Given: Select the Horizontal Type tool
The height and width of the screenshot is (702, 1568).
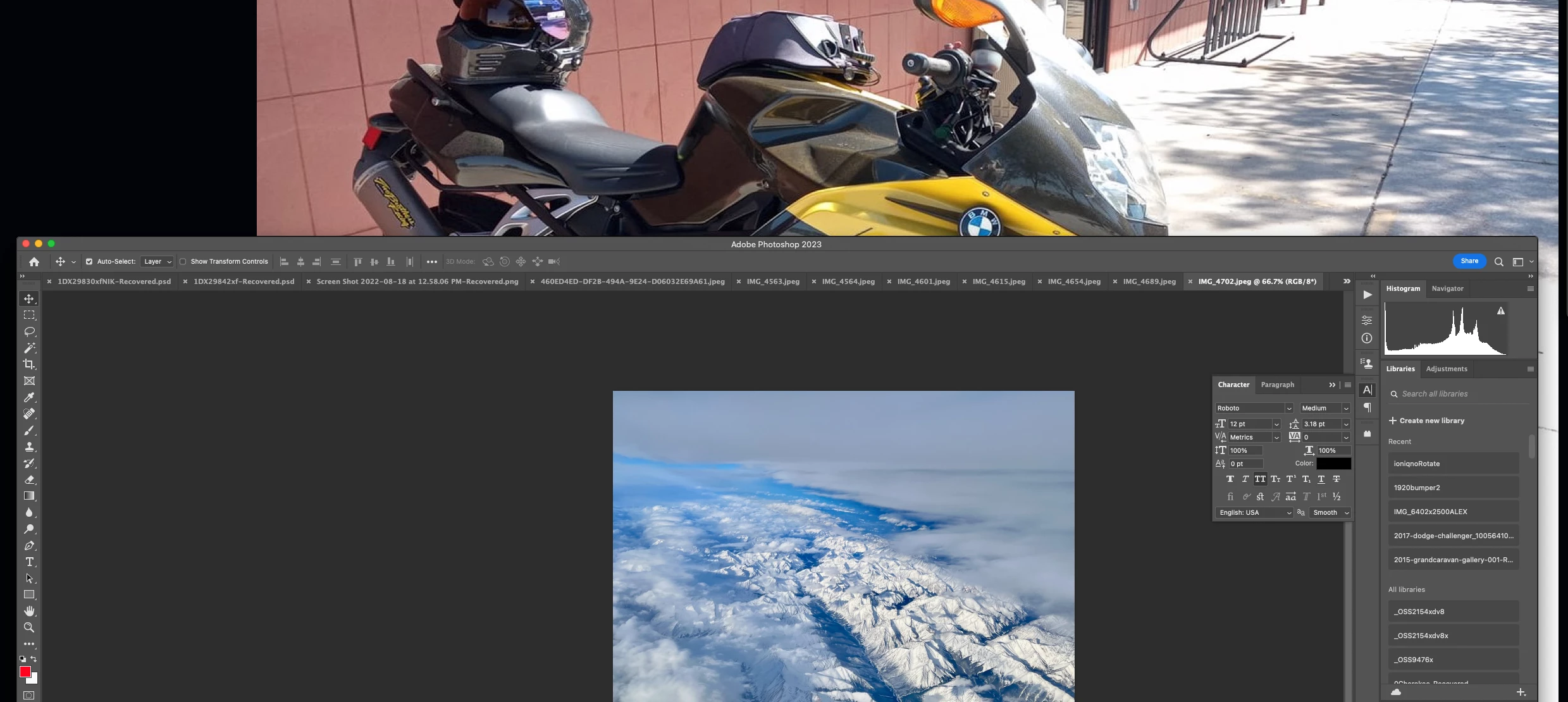Looking at the screenshot, I should pos(29,562).
